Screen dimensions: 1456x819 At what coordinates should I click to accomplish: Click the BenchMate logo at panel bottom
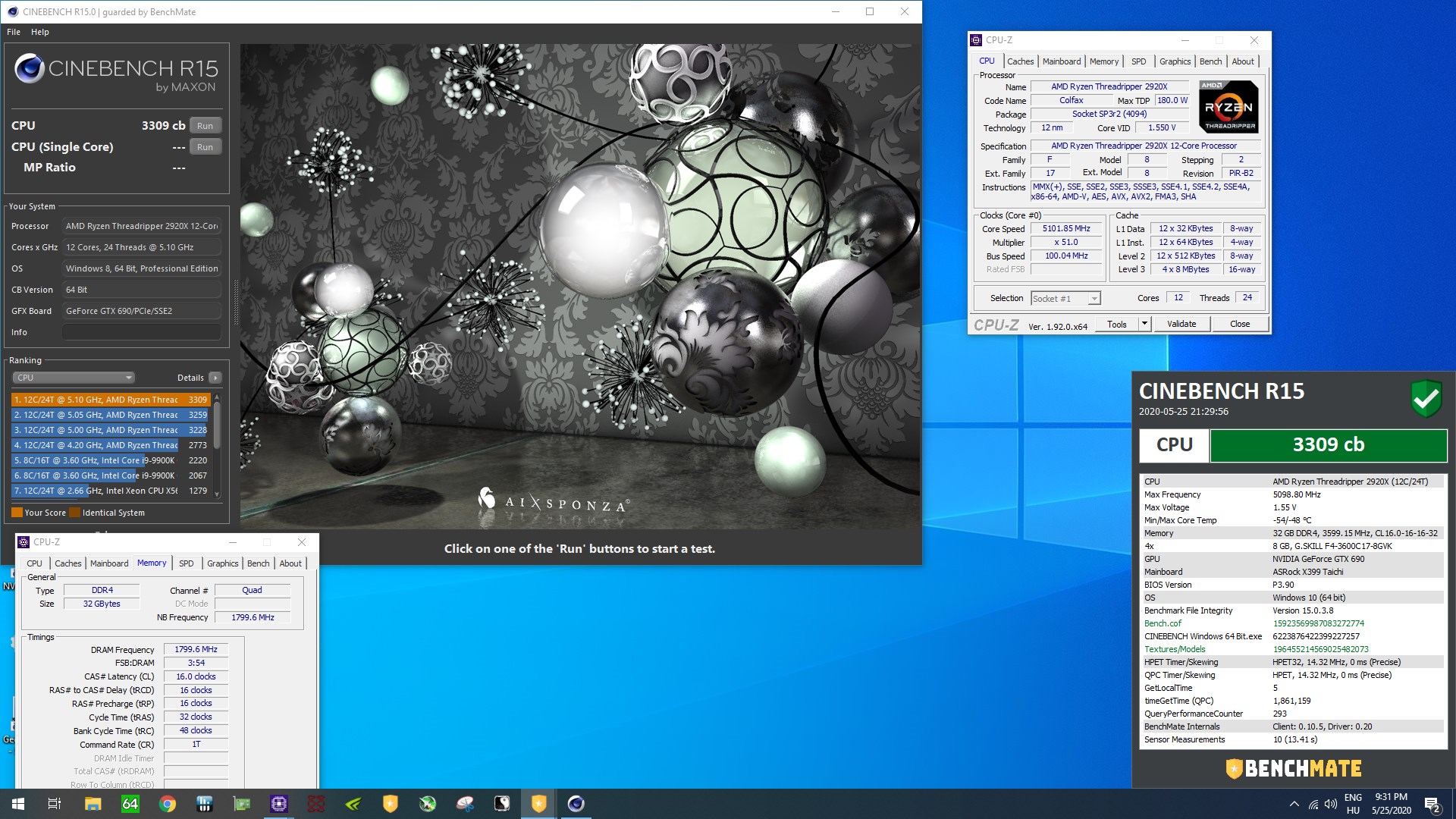(1294, 768)
